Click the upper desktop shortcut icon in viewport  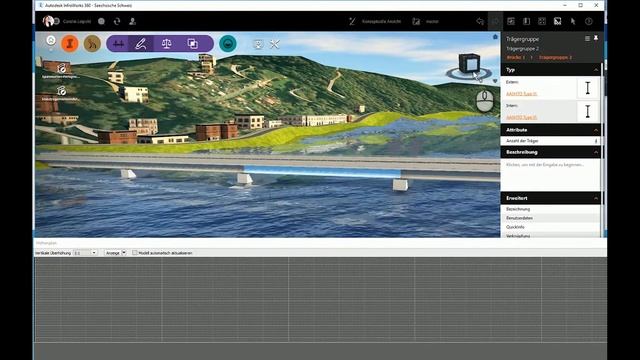[62, 68]
